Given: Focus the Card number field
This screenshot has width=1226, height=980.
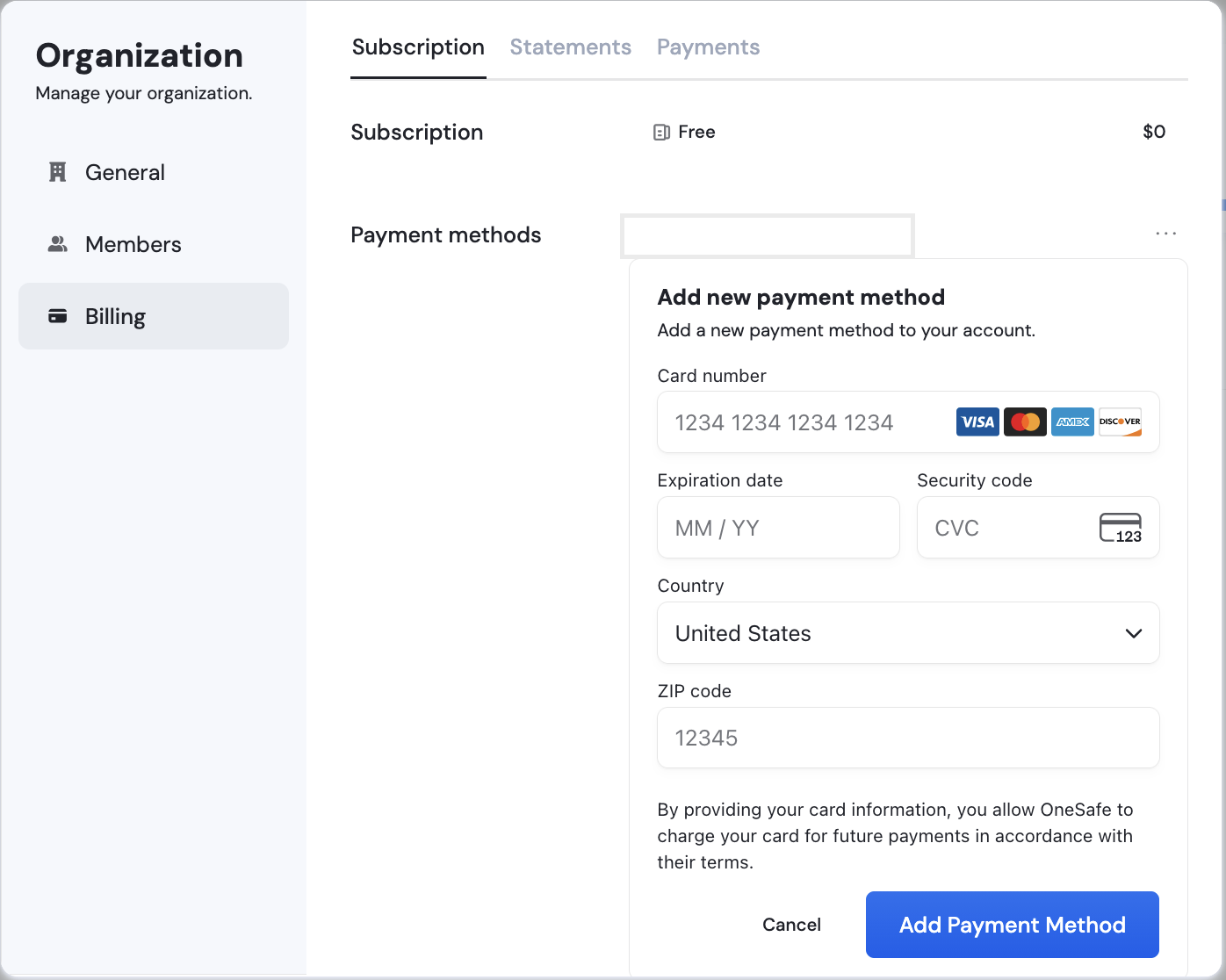Looking at the screenshot, I should coord(908,422).
